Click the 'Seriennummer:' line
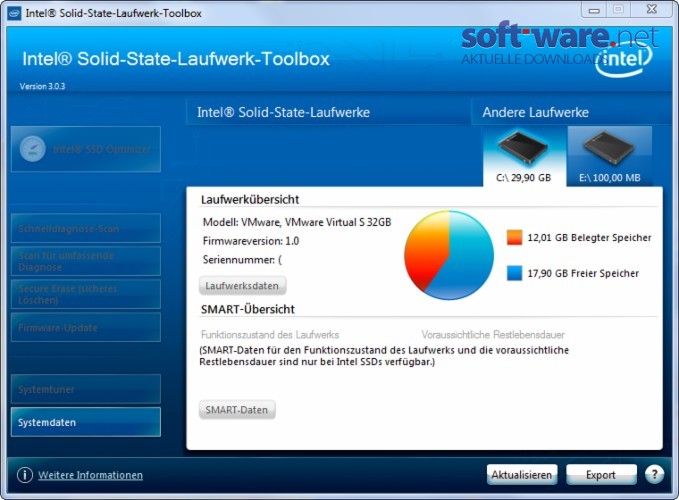Image resolution: width=679 pixels, height=500 pixels. click(242, 260)
